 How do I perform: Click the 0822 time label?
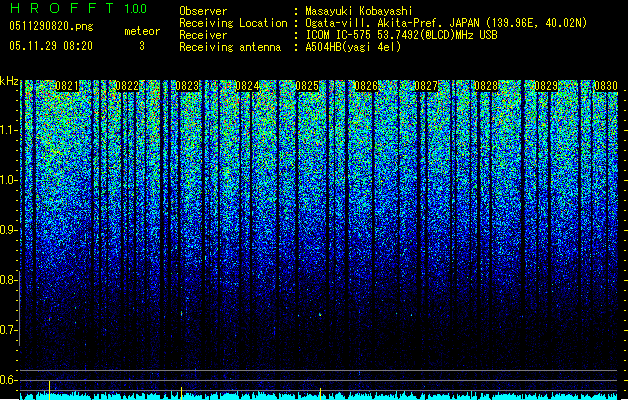(127, 86)
